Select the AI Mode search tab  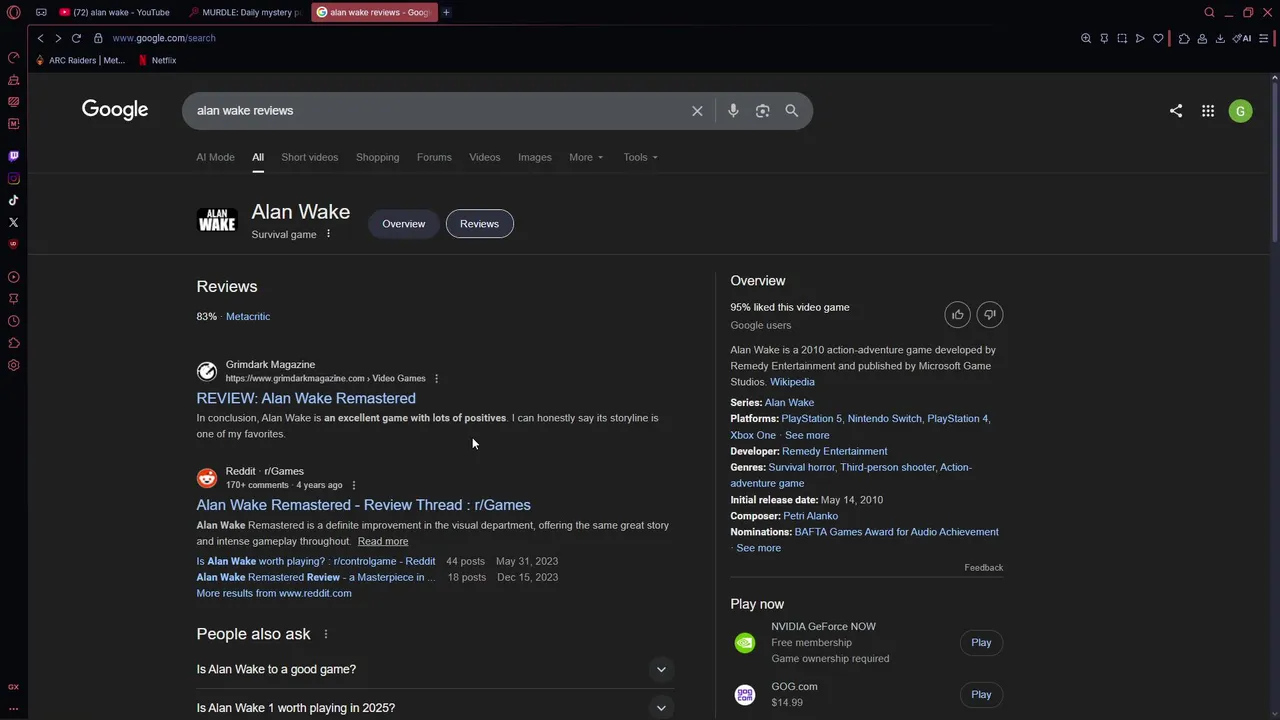(215, 157)
